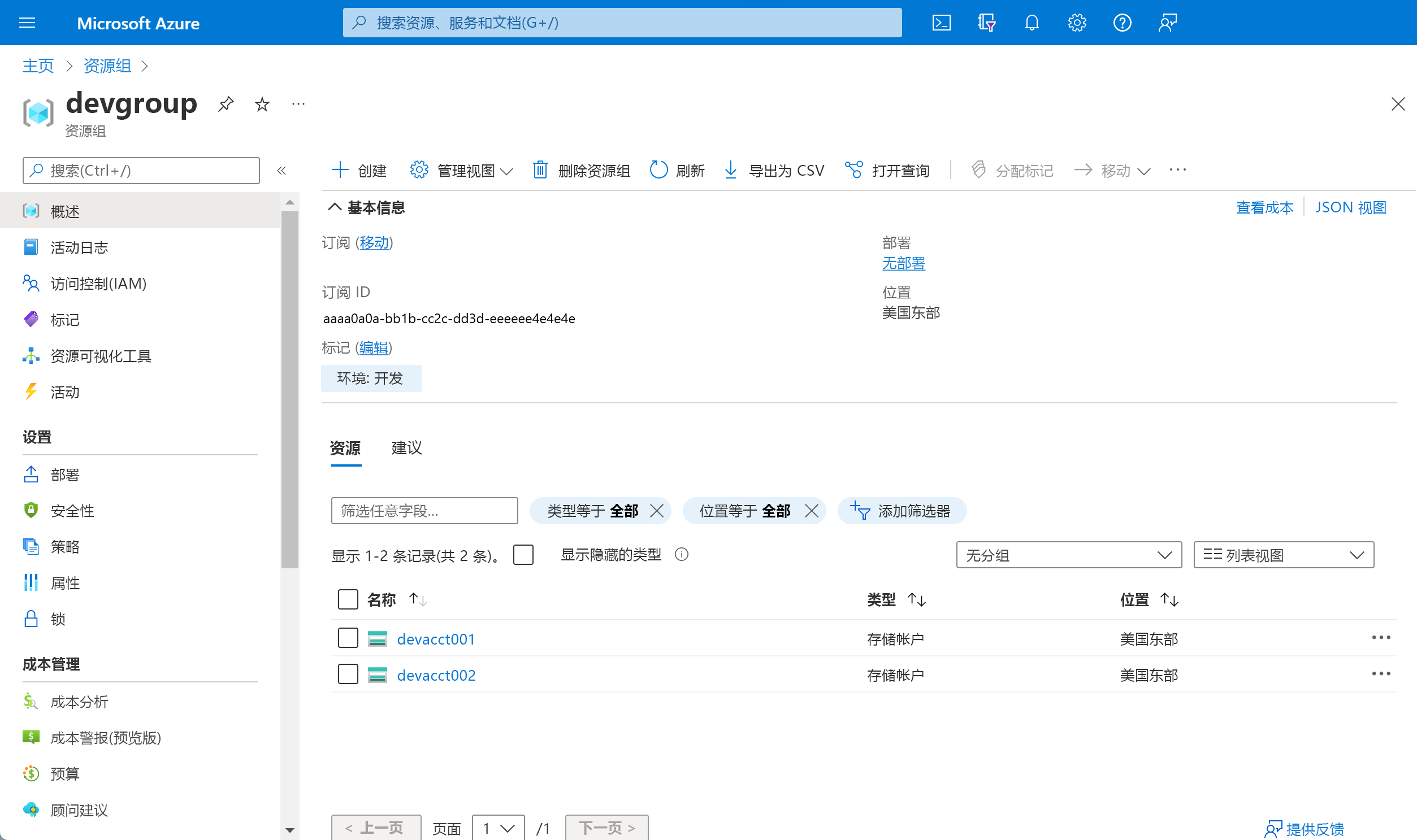Open directories and subscriptions filter icon
The image size is (1417, 840).
tap(986, 23)
